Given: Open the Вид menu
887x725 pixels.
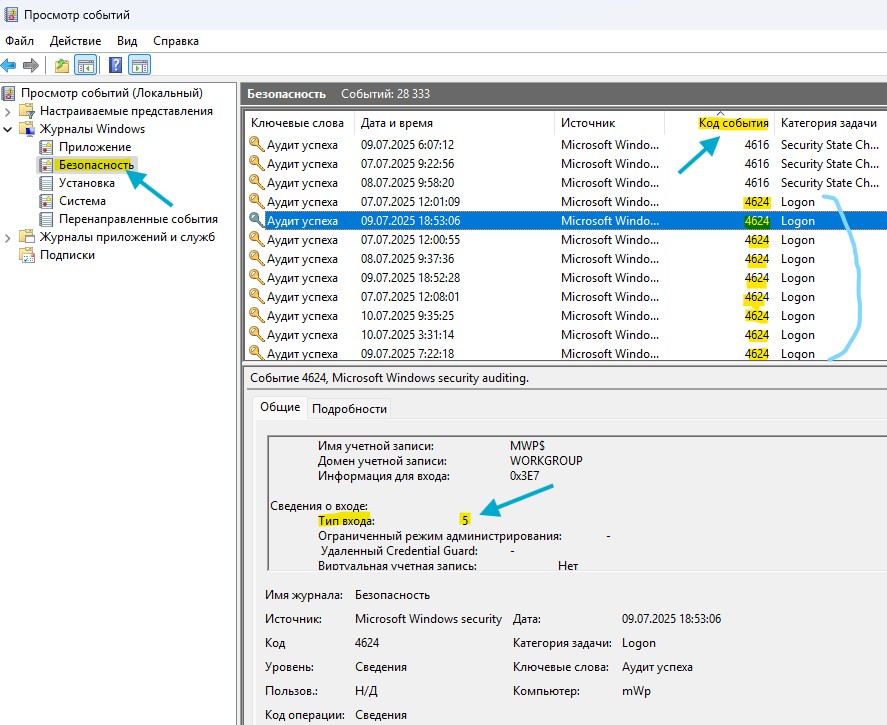Looking at the screenshot, I should point(127,41).
